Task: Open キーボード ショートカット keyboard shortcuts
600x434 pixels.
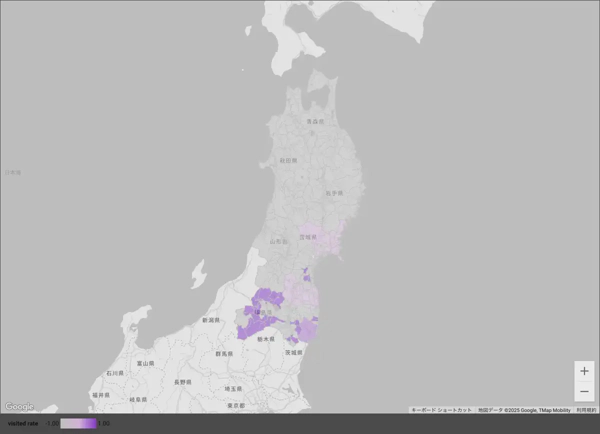Action: pyautogui.click(x=441, y=410)
